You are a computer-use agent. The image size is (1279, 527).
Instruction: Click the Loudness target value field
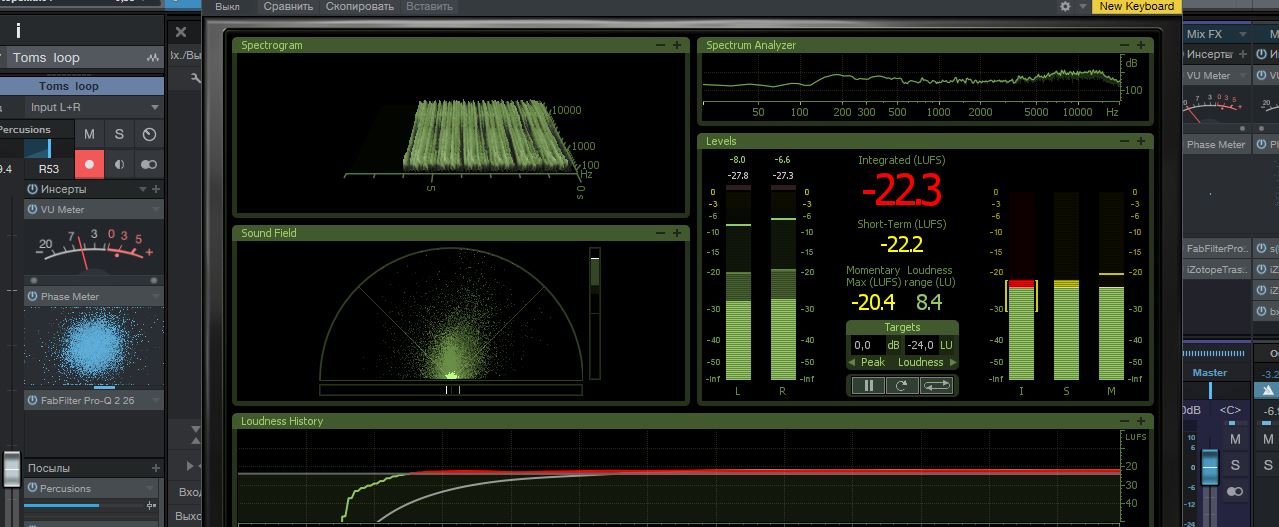click(921, 345)
